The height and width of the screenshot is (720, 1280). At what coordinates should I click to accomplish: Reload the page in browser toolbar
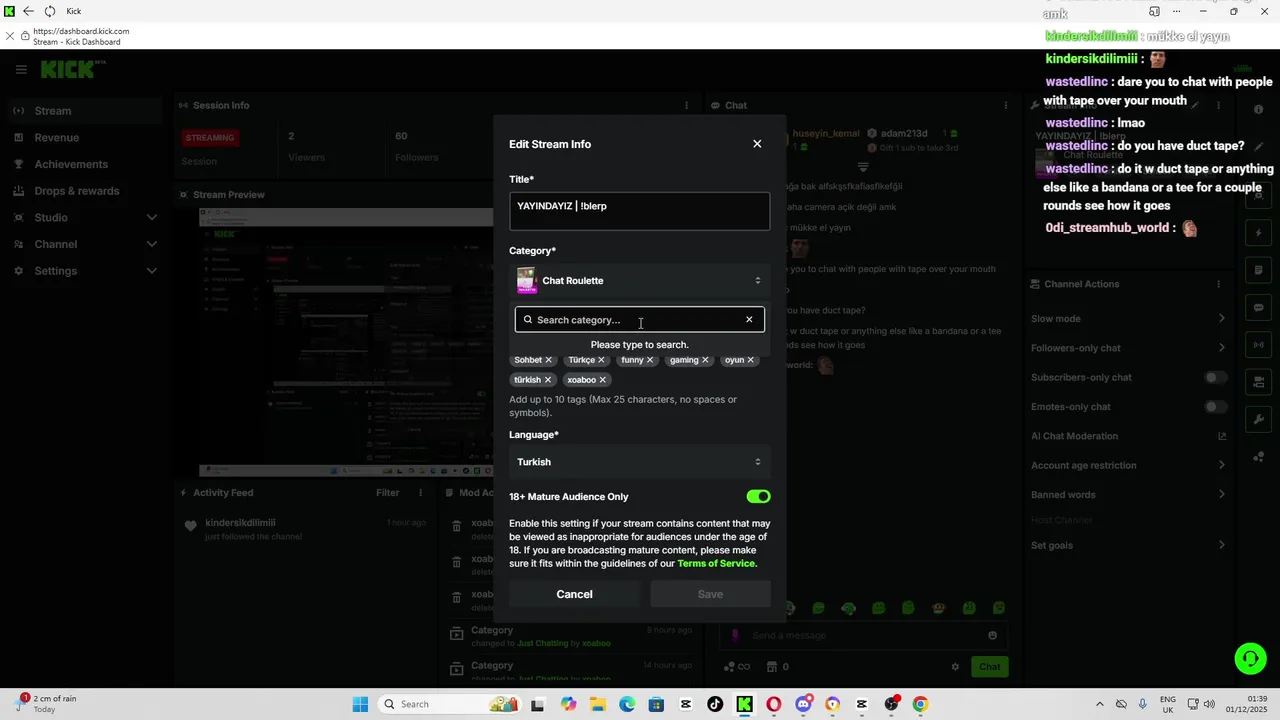point(50,12)
